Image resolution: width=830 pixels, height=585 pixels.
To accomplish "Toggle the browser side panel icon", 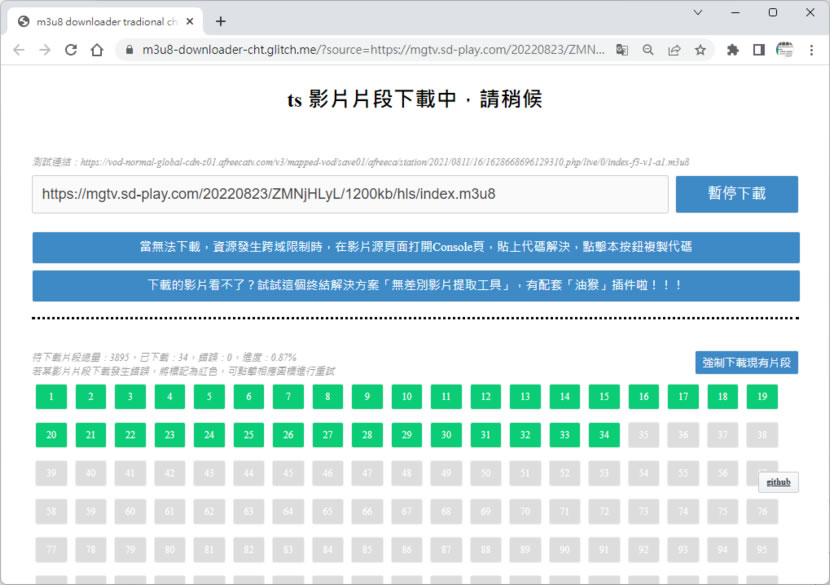I will (759, 50).
